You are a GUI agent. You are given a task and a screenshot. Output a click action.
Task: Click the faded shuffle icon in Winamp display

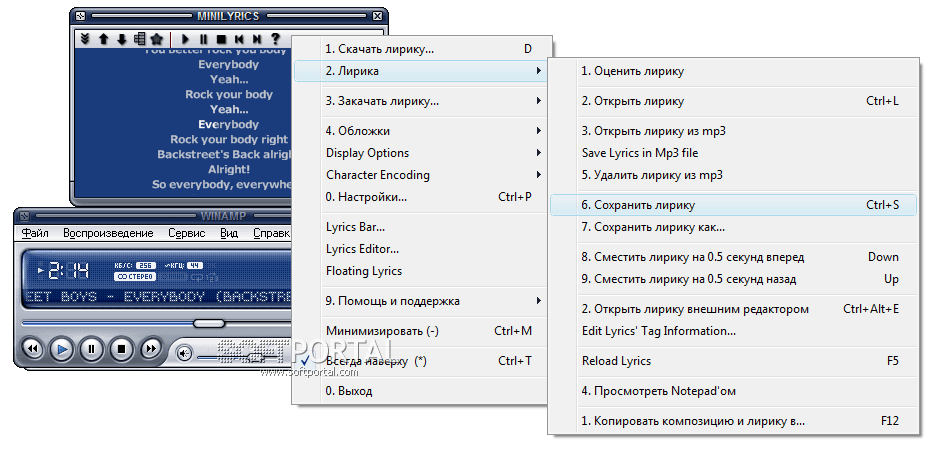pos(211,277)
